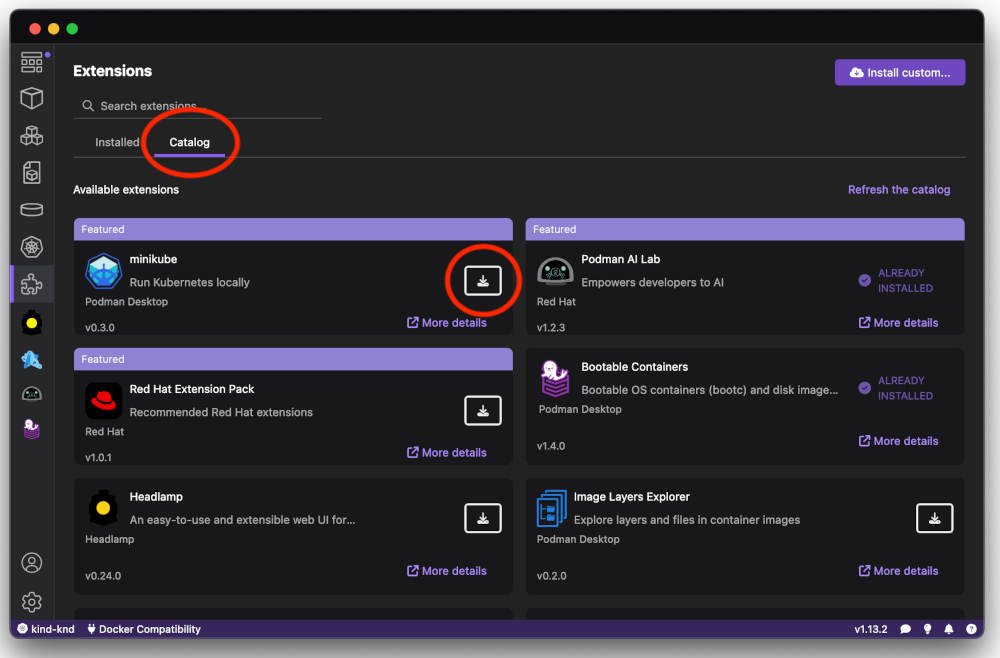
Task: Open the Kubernetes helm-wheel icon
Action: [x=32, y=247]
